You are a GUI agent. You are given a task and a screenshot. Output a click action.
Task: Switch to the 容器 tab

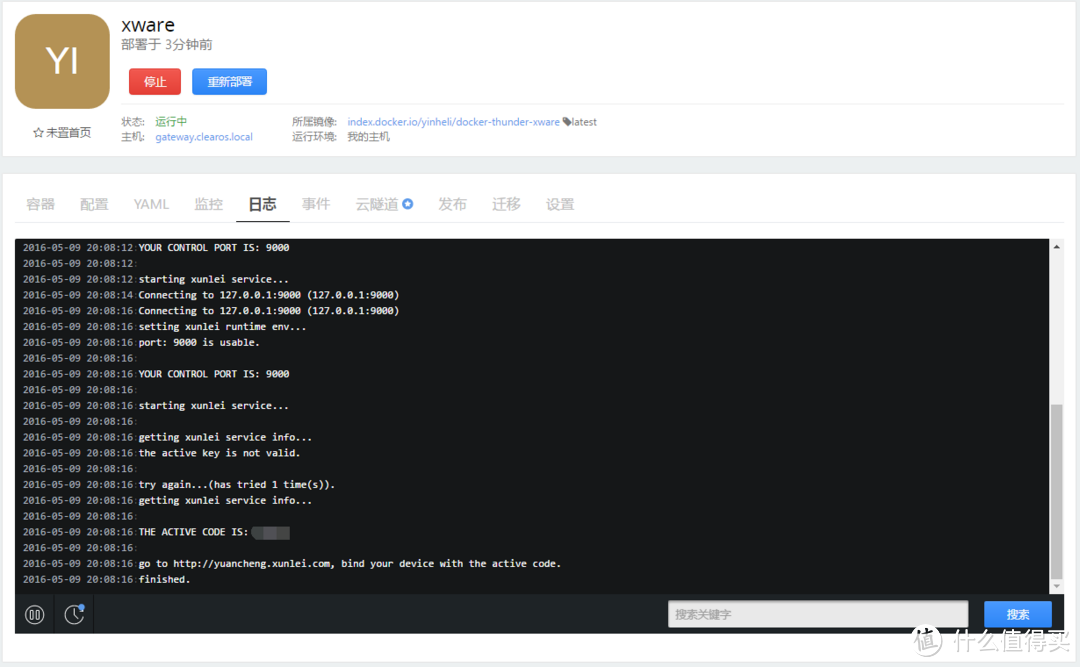40,204
